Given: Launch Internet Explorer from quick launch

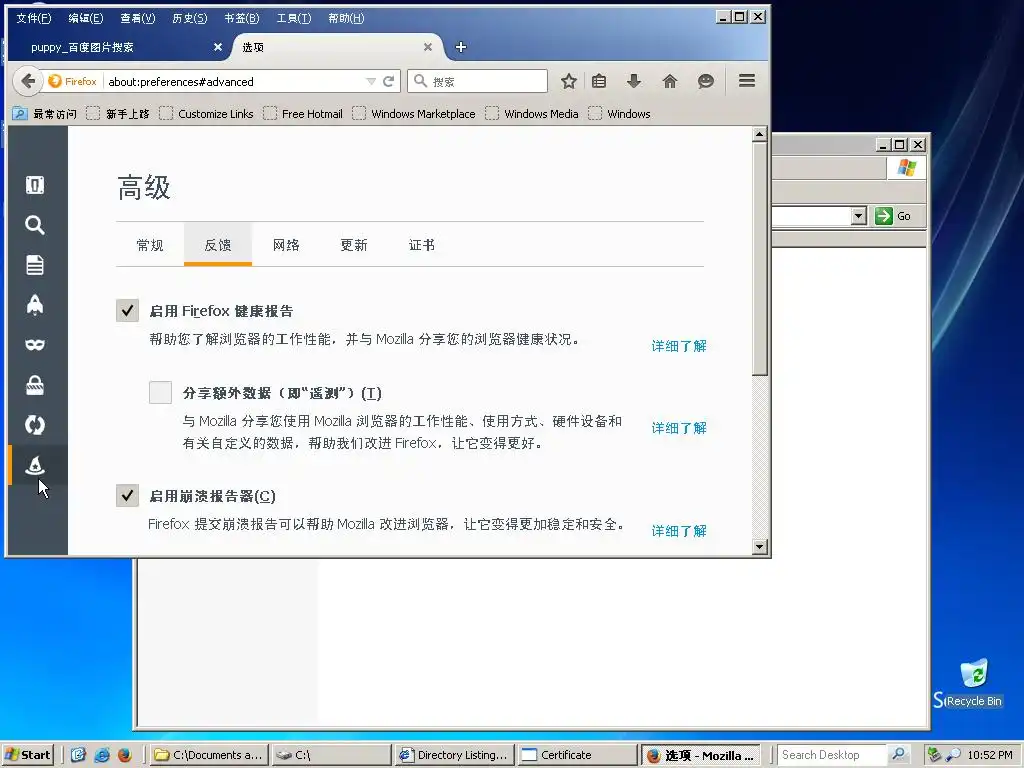Looking at the screenshot, I should coord(102,755).
